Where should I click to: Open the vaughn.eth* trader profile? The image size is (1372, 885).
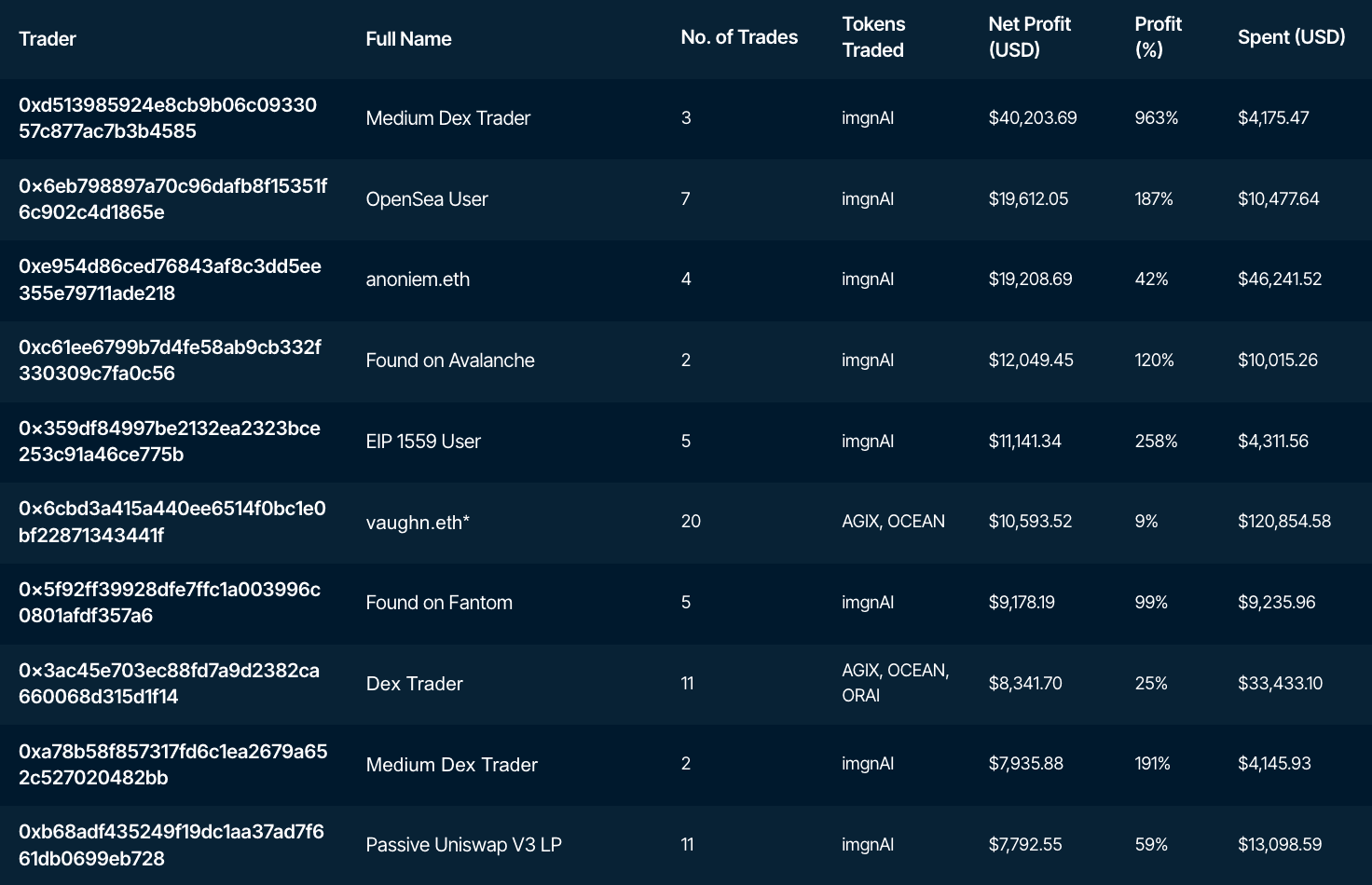[x=418, y=523]
